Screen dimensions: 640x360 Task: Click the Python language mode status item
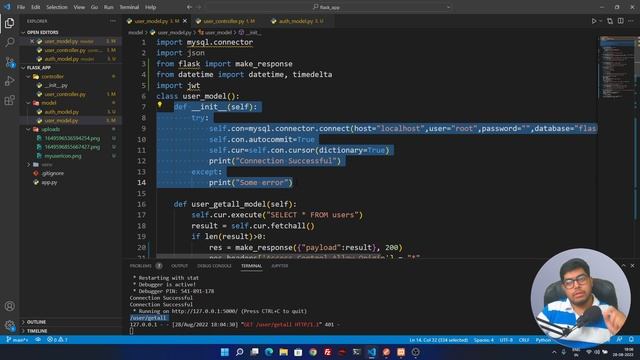[543, 340]
